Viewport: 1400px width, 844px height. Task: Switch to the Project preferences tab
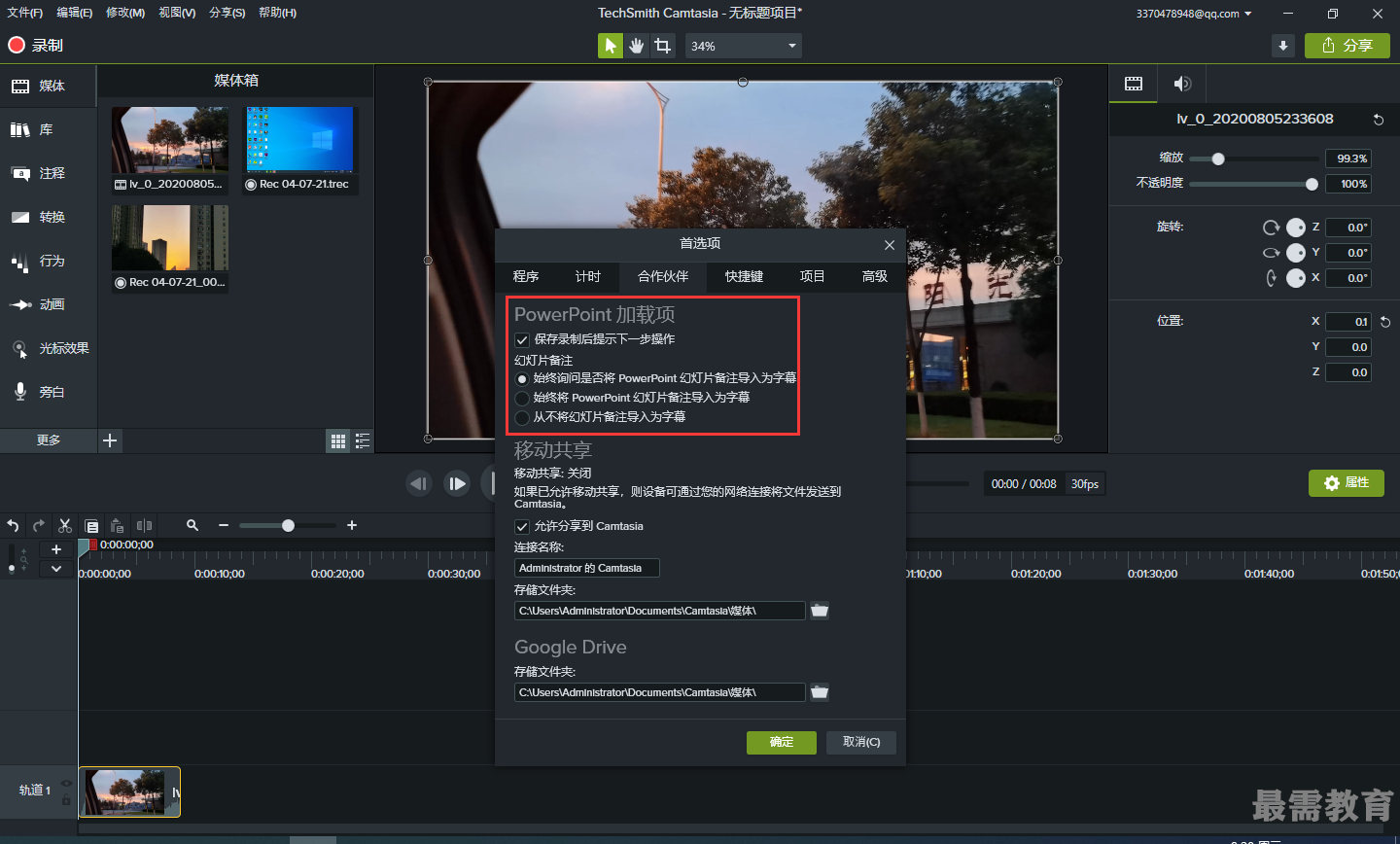tap(812, 276)
